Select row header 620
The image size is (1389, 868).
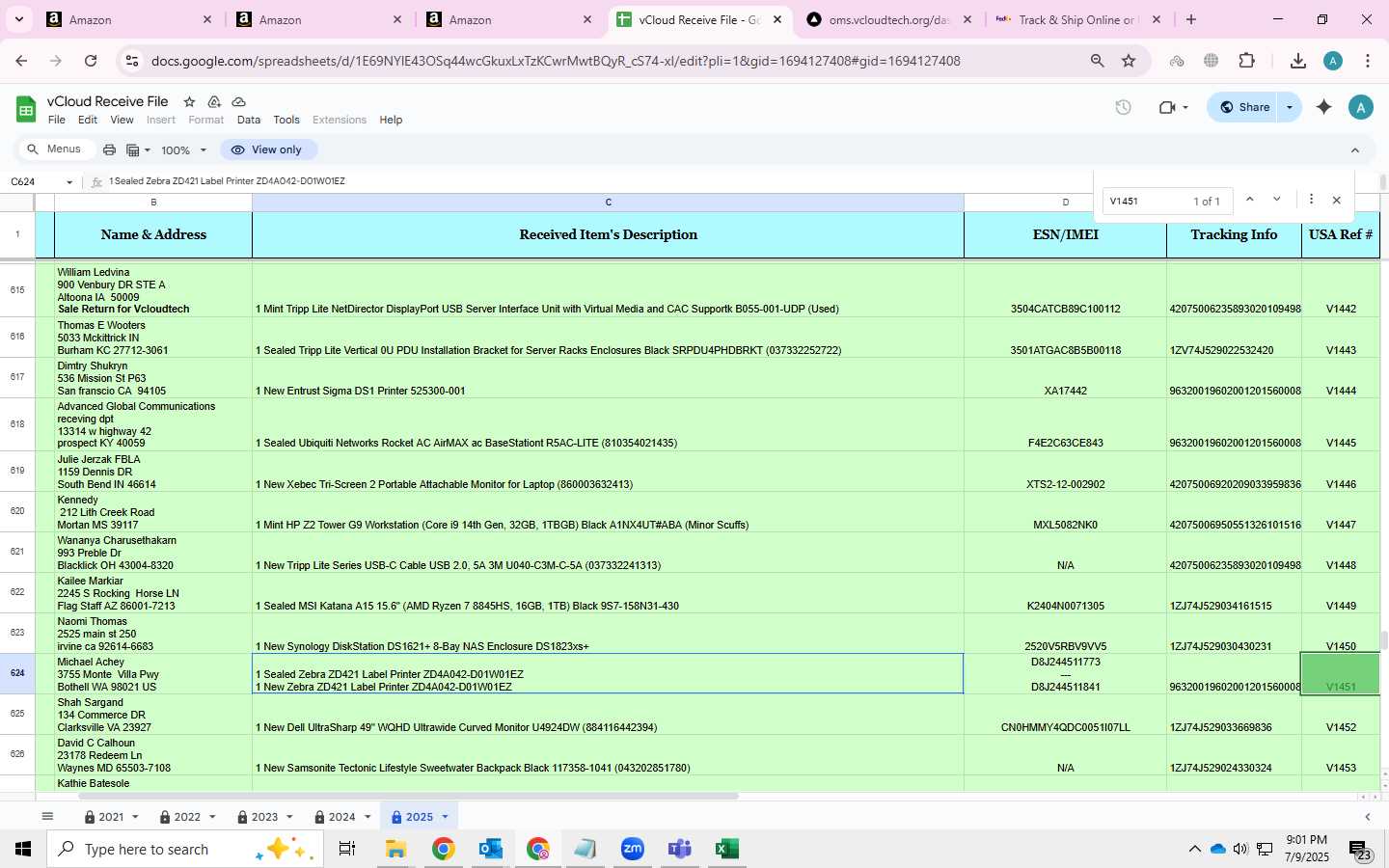coord(17,511)
